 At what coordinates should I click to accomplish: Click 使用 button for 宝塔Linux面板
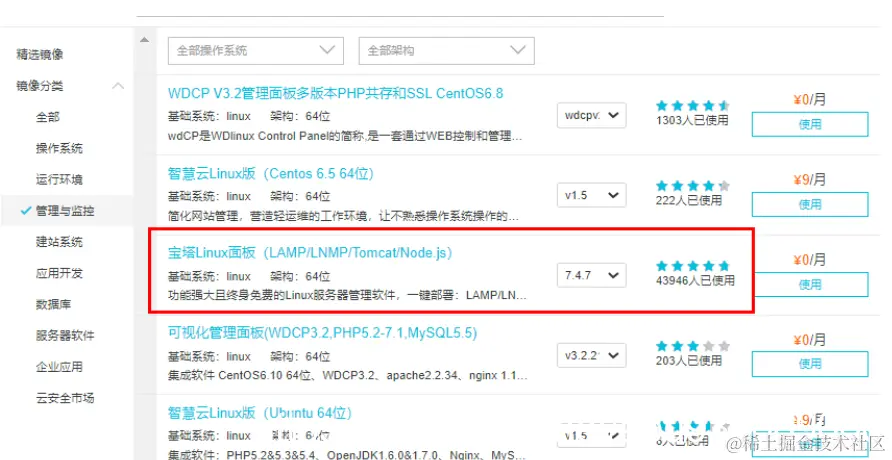pos(810,284)
